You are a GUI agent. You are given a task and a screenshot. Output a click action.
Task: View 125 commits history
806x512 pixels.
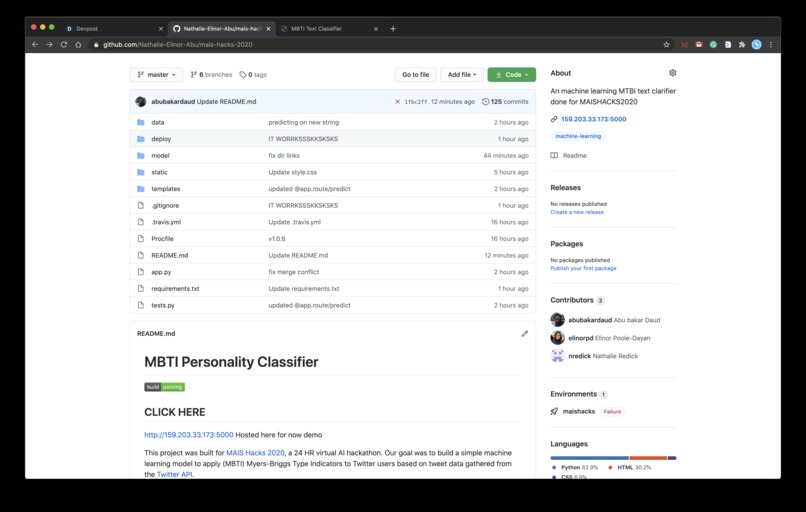coord(505,102)
